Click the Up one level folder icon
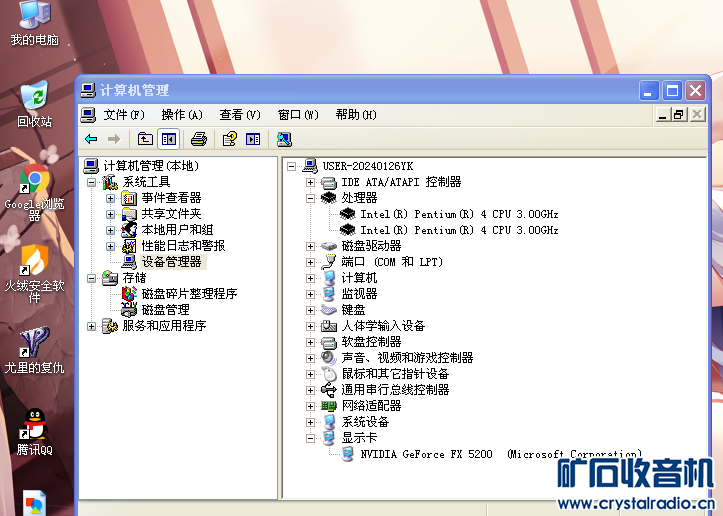 coord(145,139)
